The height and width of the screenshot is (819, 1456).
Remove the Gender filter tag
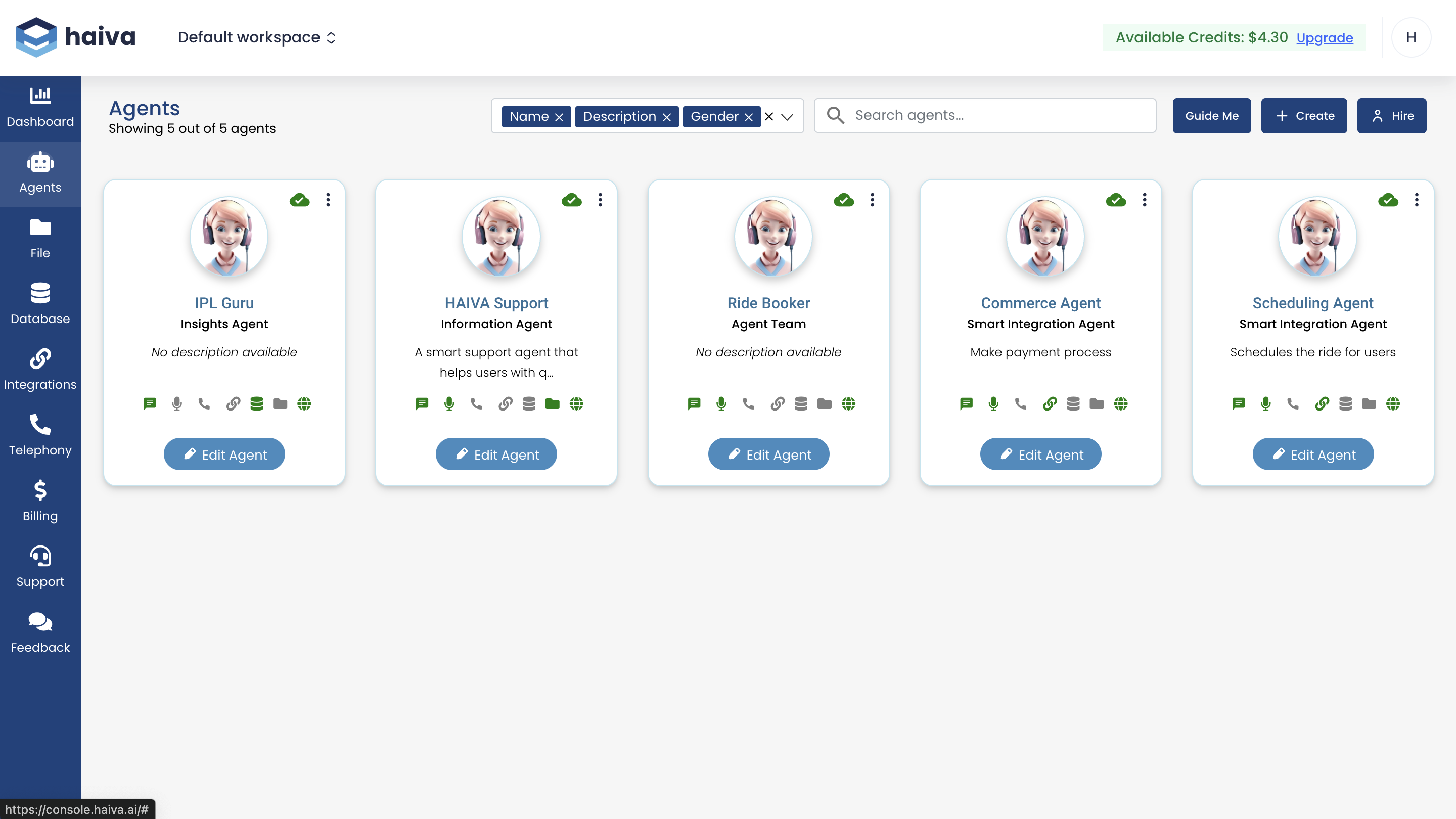[x=749, y=117]
